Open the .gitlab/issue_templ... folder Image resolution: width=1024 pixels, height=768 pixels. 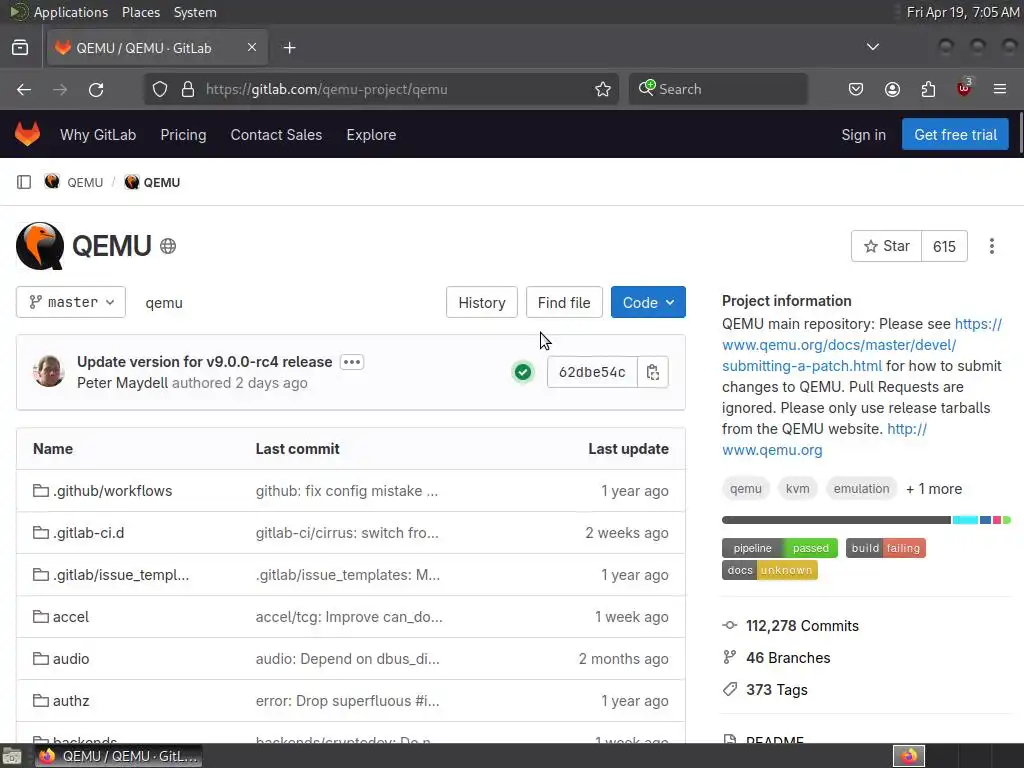coord(121,575)
